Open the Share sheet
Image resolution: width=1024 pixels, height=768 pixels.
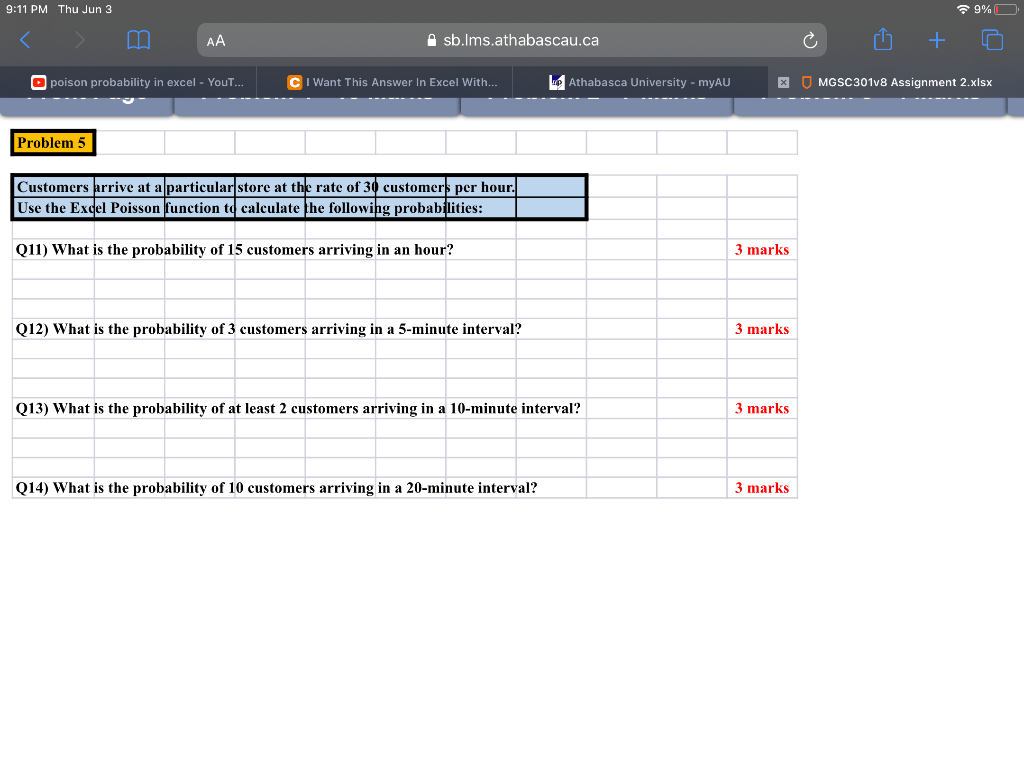pos(883,39)
